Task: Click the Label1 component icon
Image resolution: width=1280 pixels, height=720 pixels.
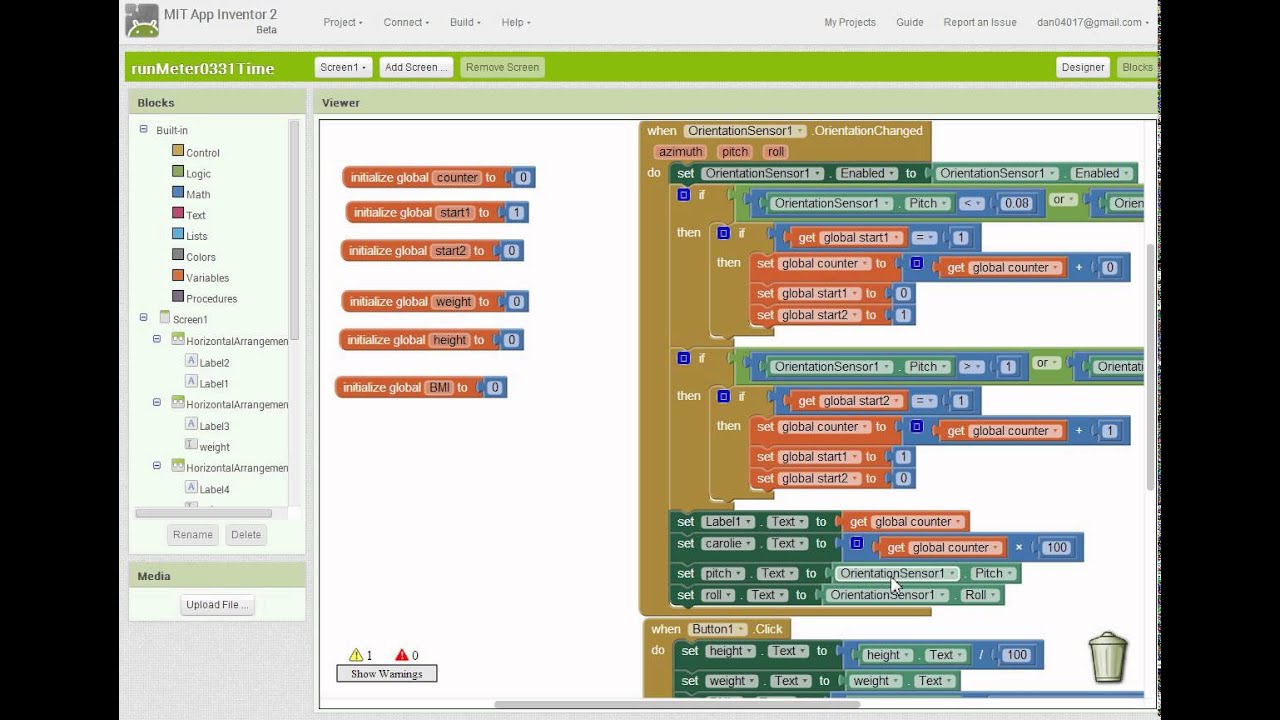Action: (x=191, y=382)
